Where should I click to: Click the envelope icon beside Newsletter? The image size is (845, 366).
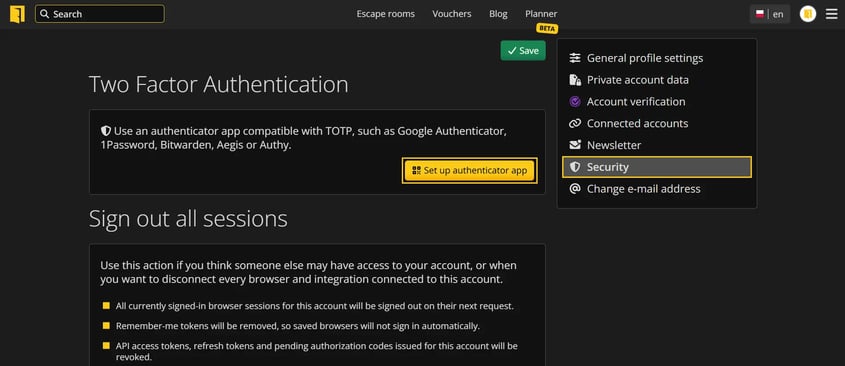575,145
